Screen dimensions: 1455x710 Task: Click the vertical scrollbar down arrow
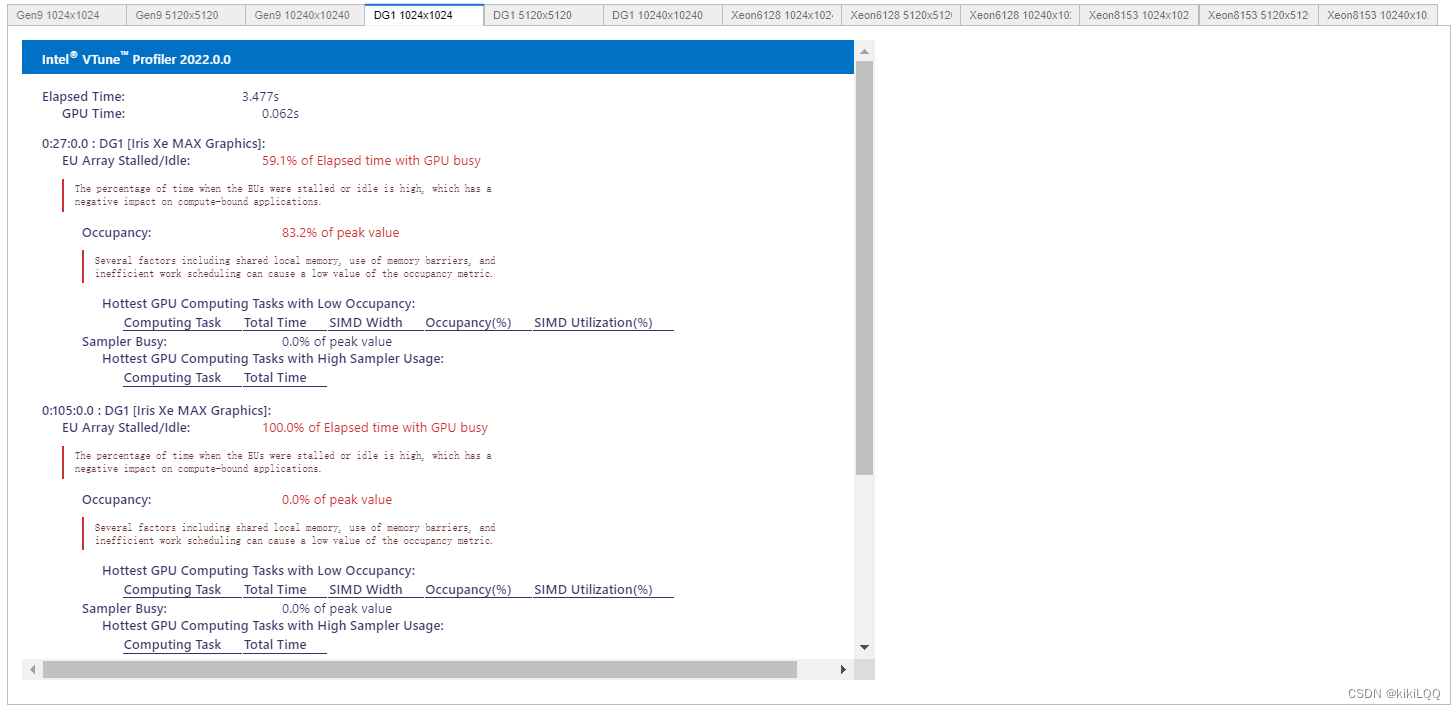click(865, 648)
